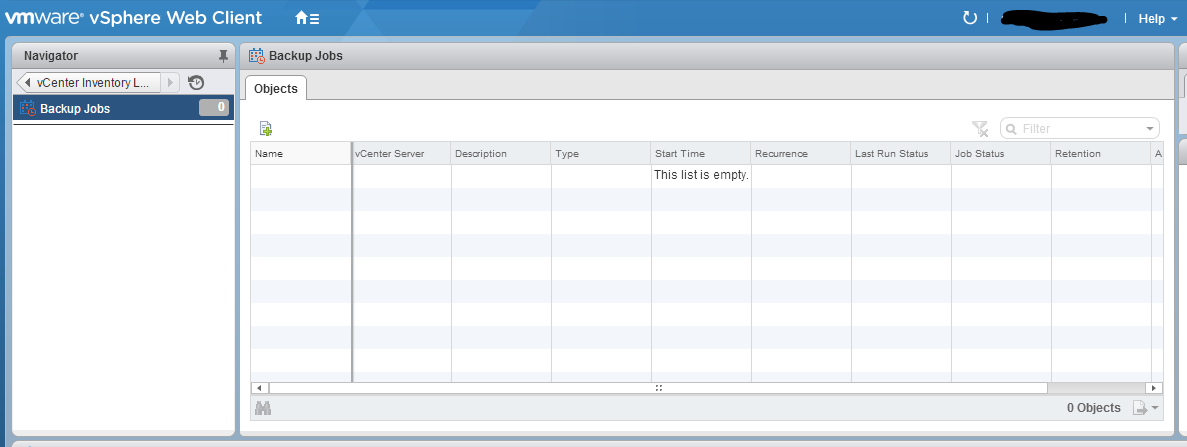
Task: Refresh the vSphere Web Client
Action: 970,18
